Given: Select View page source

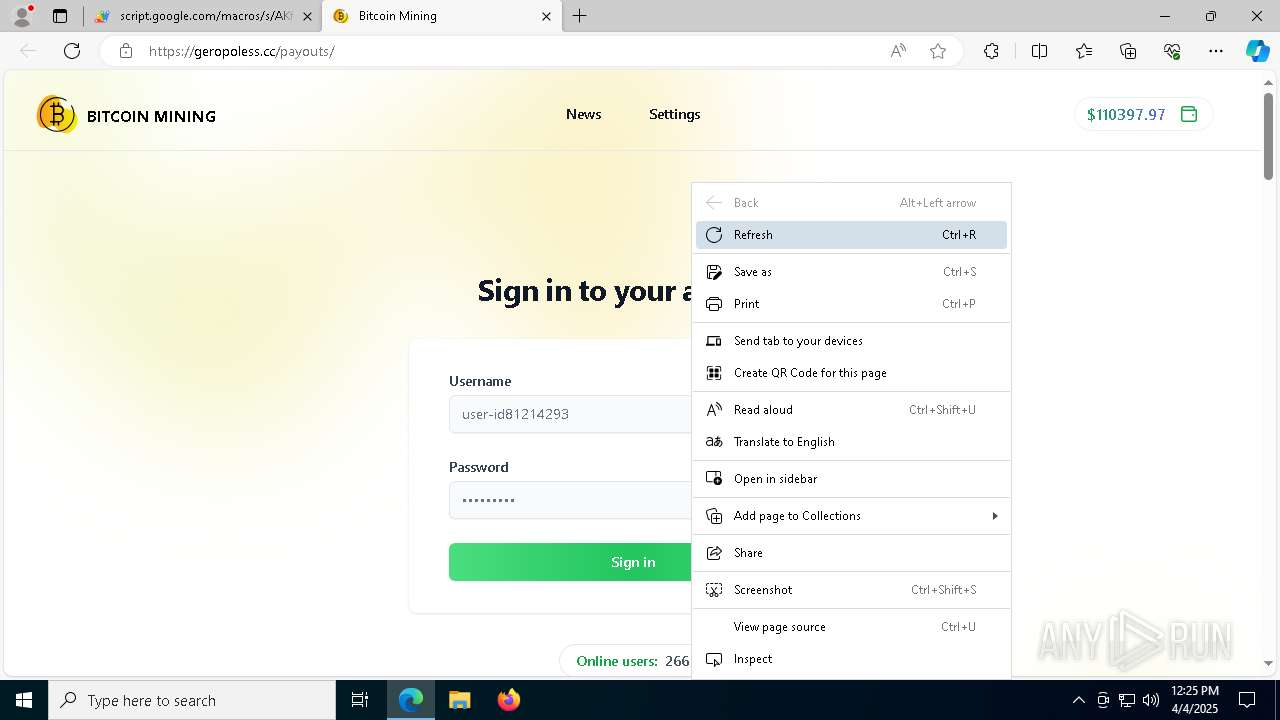Looking at the screenshot, I should (x=851, y=627).
